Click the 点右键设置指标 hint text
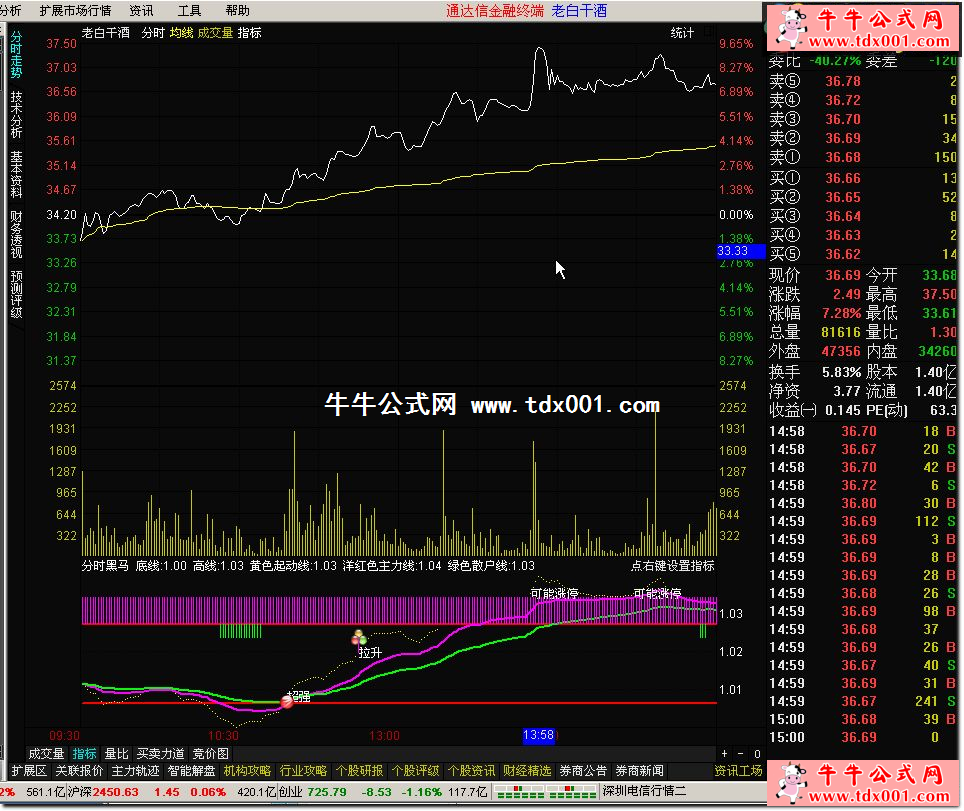Screen dimensions: 964x811 tap(673, 566)
